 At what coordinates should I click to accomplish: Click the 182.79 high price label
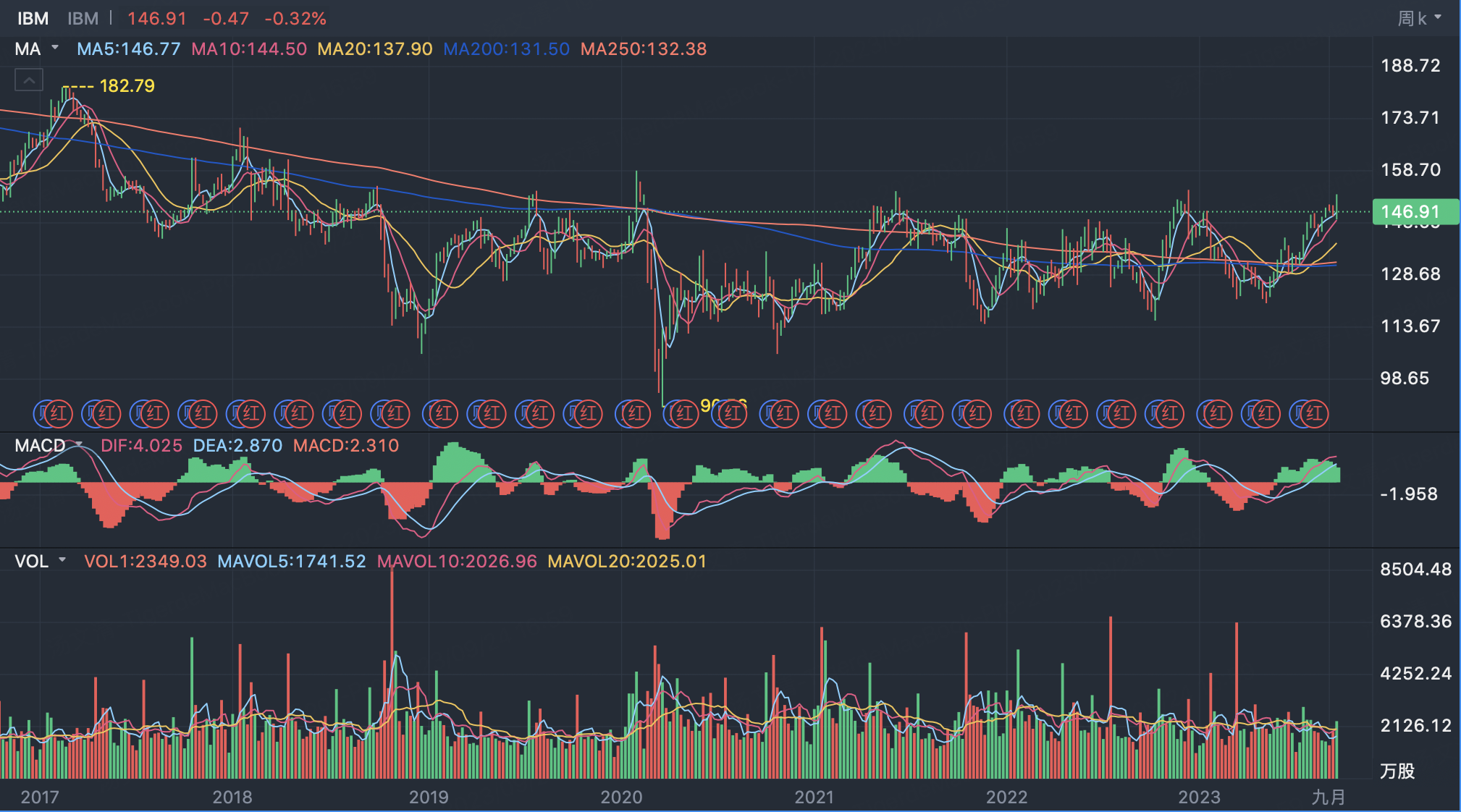(127, 86)
